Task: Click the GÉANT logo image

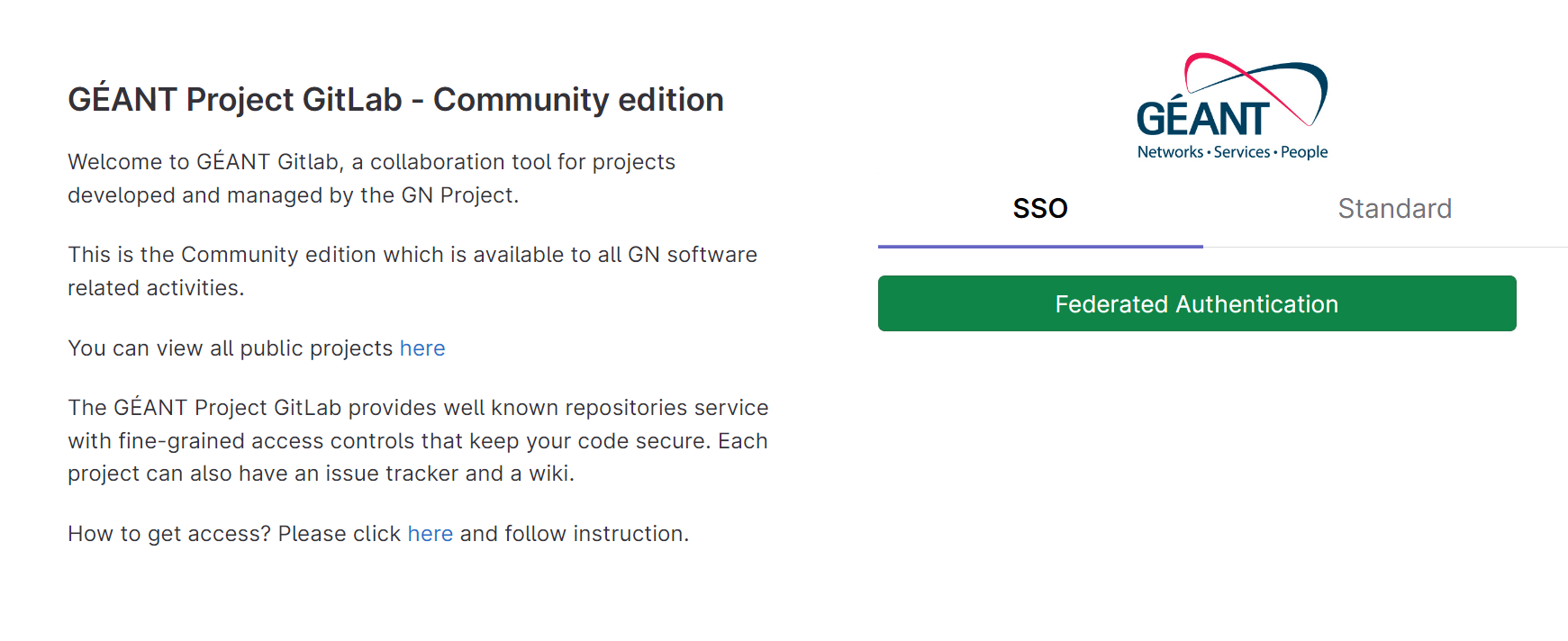Action: coord(1232,106)
